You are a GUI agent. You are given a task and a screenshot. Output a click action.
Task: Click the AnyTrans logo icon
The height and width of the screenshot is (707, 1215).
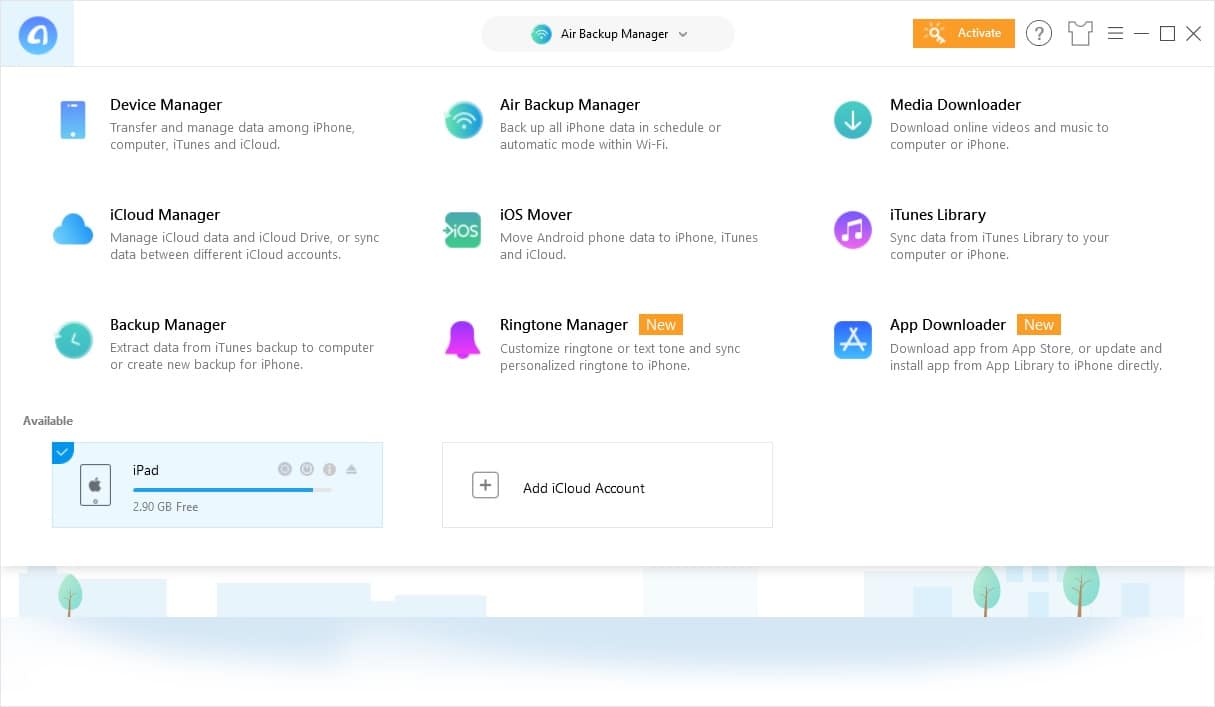[37, 34]
